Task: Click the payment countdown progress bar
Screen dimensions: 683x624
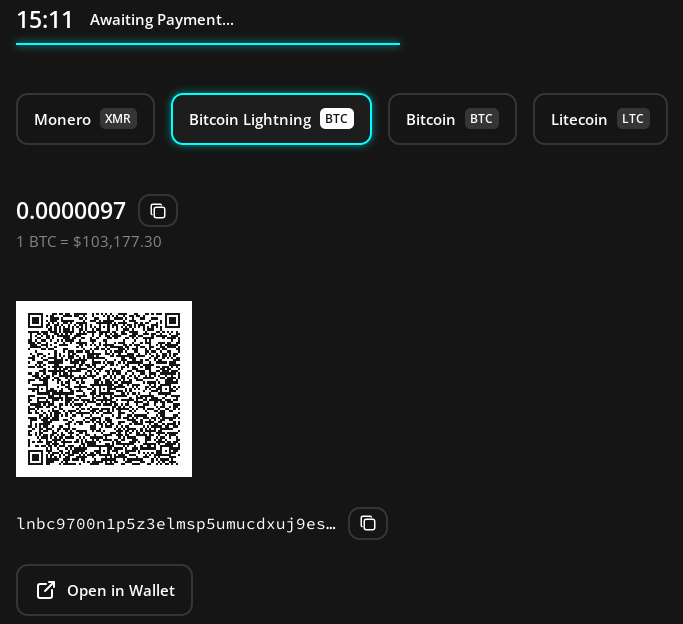Action: pos(208,44)
